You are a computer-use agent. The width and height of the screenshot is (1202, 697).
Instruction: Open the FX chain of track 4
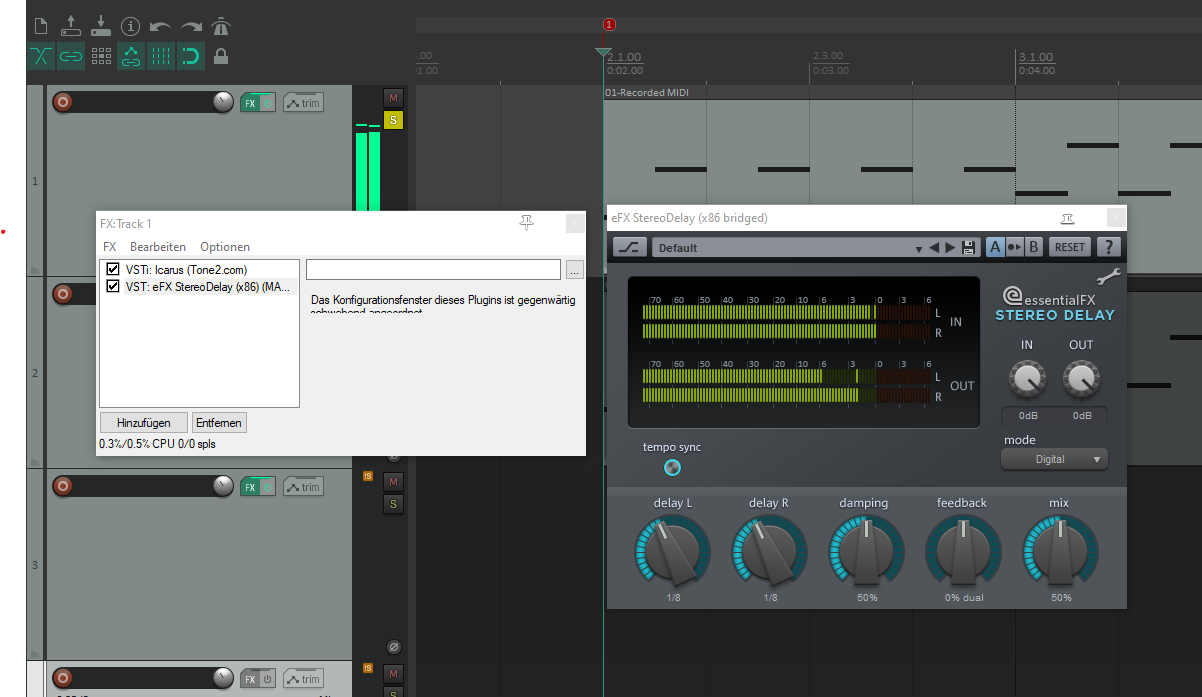point(250,679)
